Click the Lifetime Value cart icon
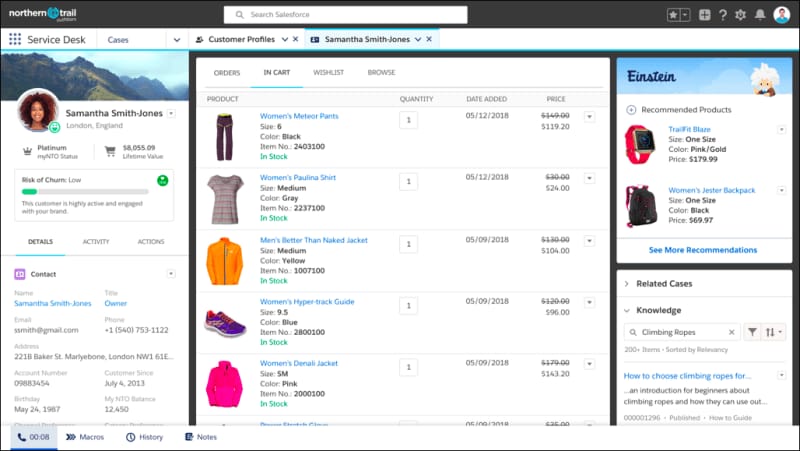The width and height of the screenshot is (800, 451). click(110, 152)
